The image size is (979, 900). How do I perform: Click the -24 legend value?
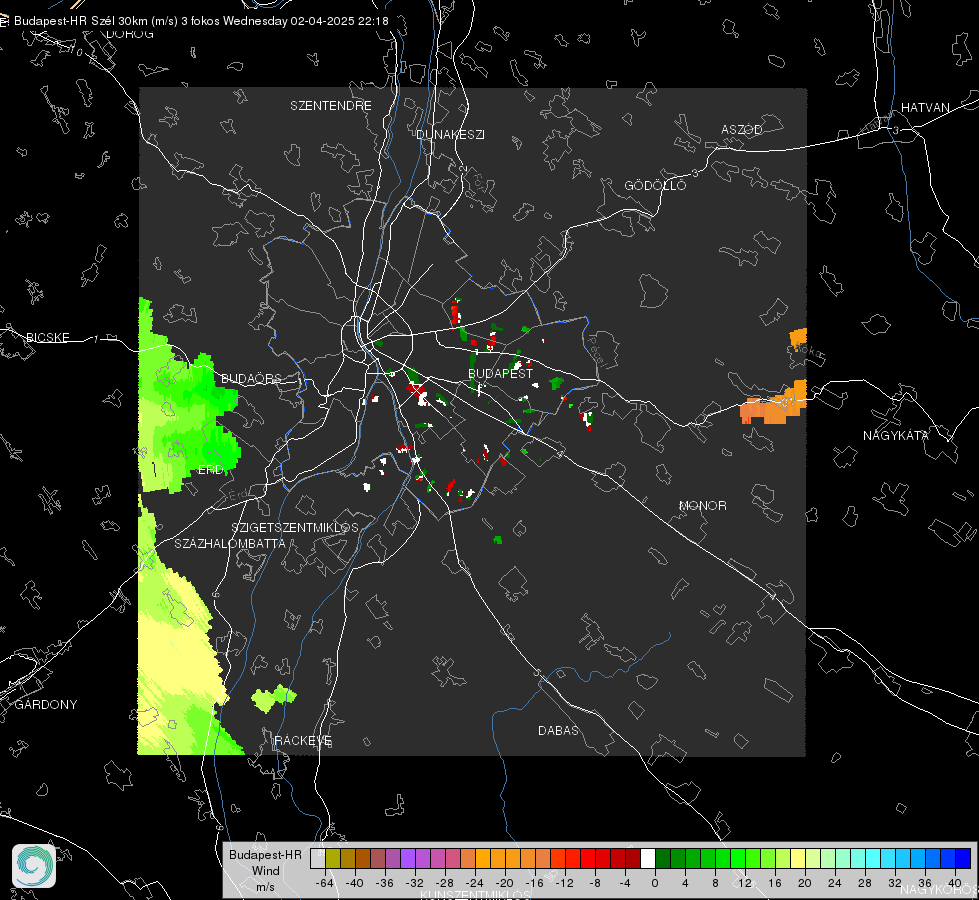pos(475,884)
